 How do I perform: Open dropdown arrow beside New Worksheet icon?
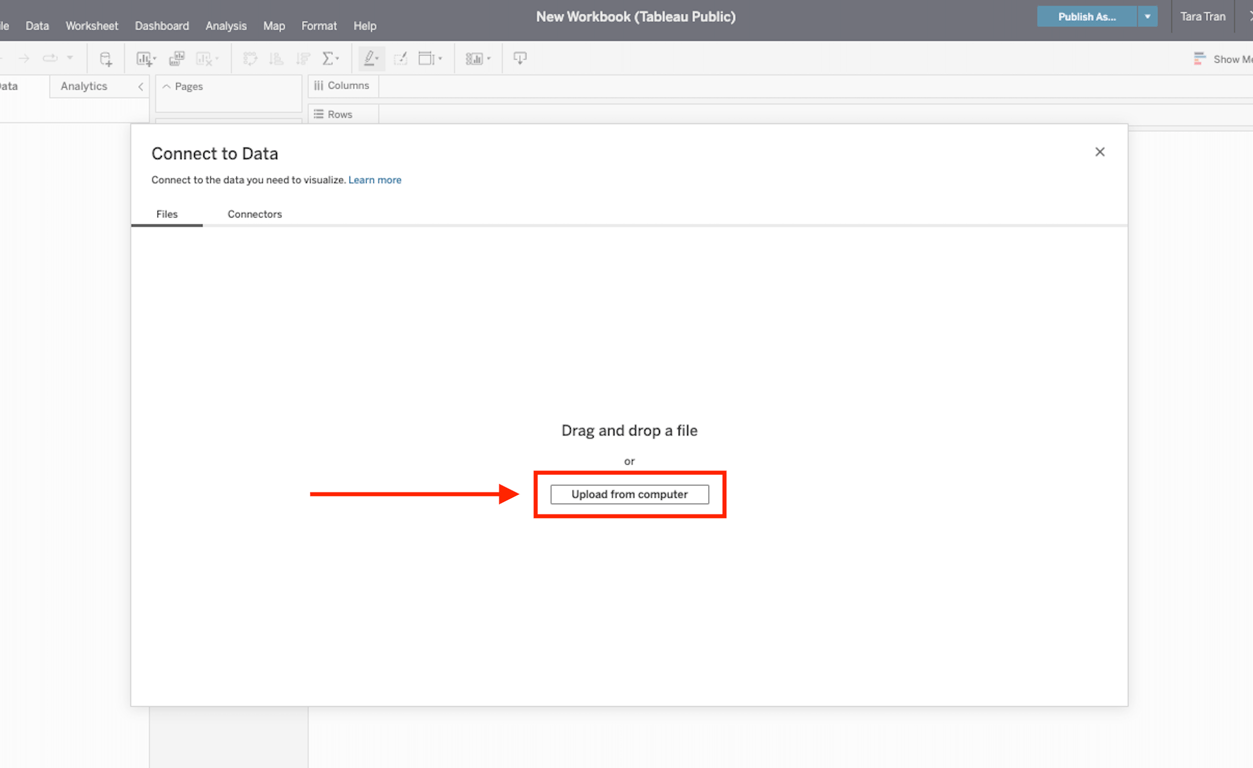[x=154, y=60]
